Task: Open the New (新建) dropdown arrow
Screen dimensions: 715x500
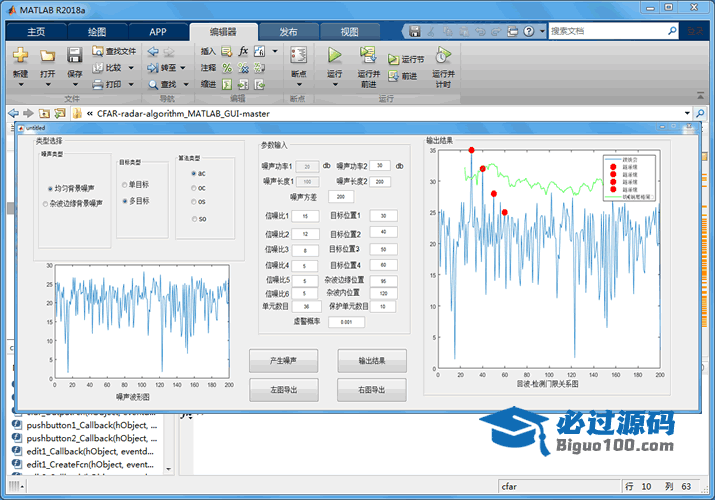Action: tap(21, 85)
